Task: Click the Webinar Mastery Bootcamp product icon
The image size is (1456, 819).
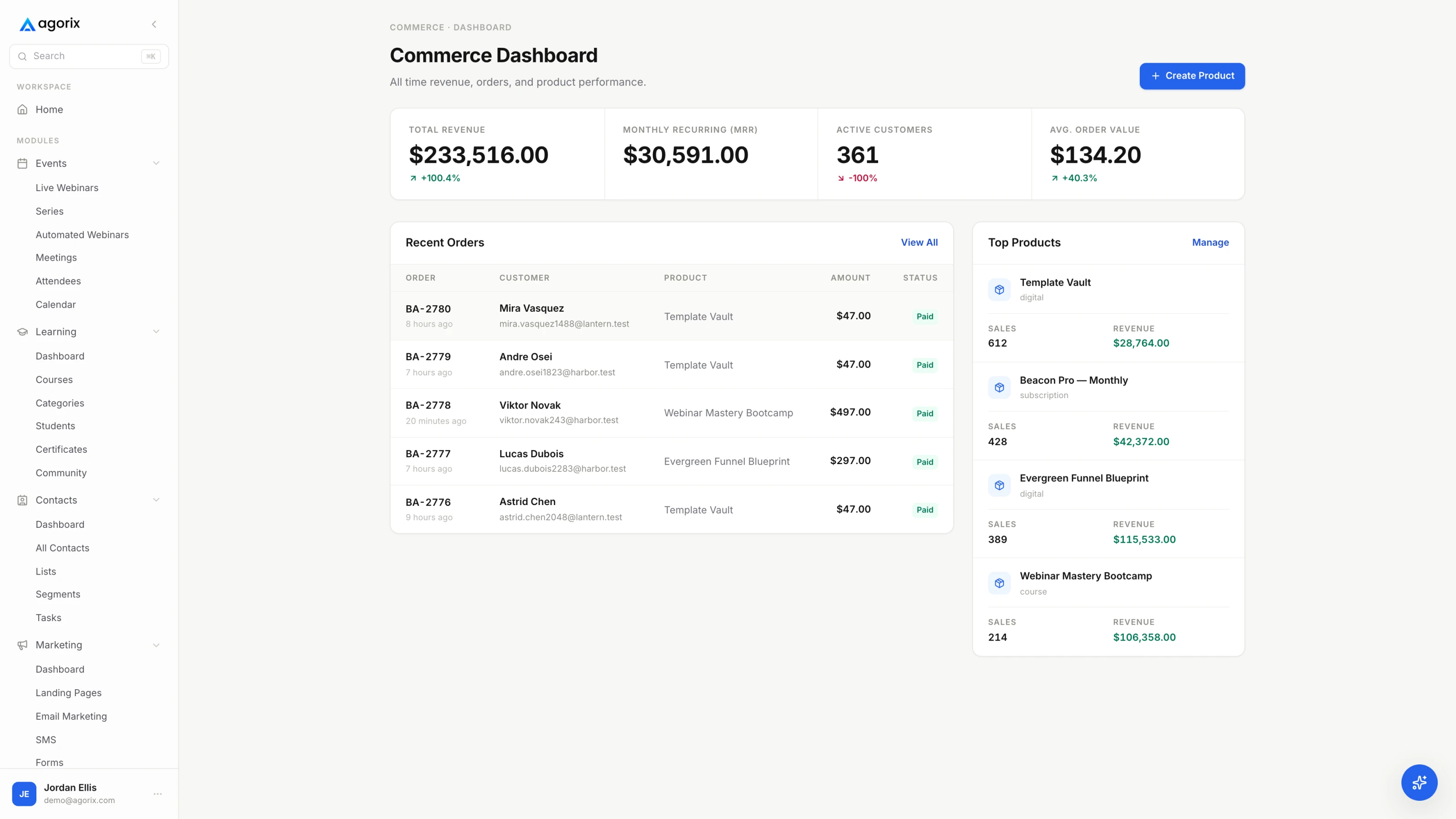Action: tap(999, 583)
